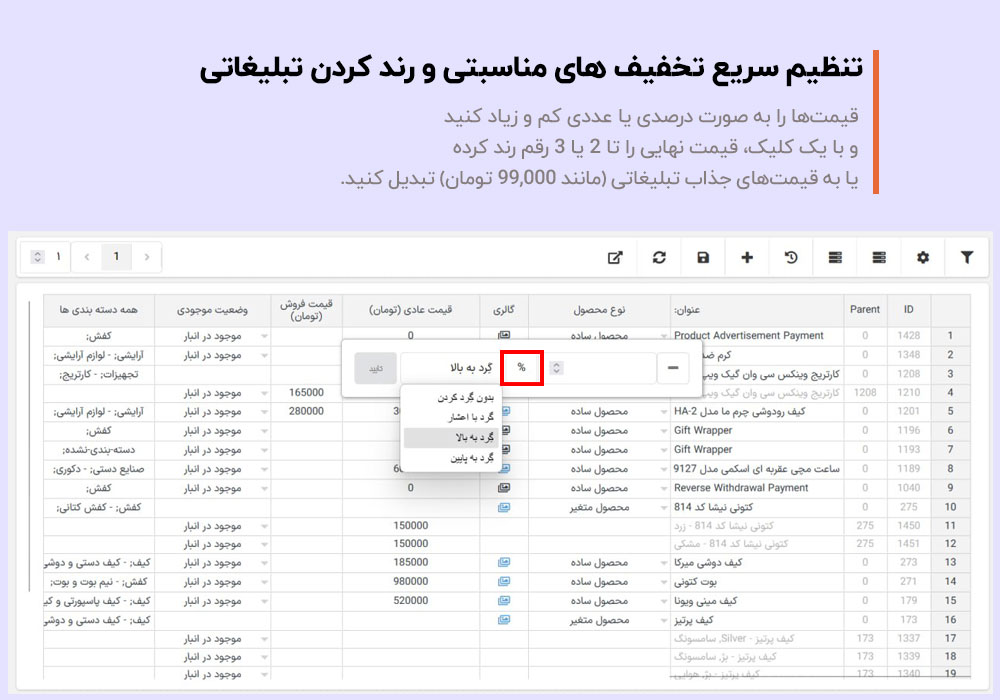Screen dimensions: 1000x700
Task: Expand product type dropdown for کیف دوشی میرکا
Action: coord(664,563)
